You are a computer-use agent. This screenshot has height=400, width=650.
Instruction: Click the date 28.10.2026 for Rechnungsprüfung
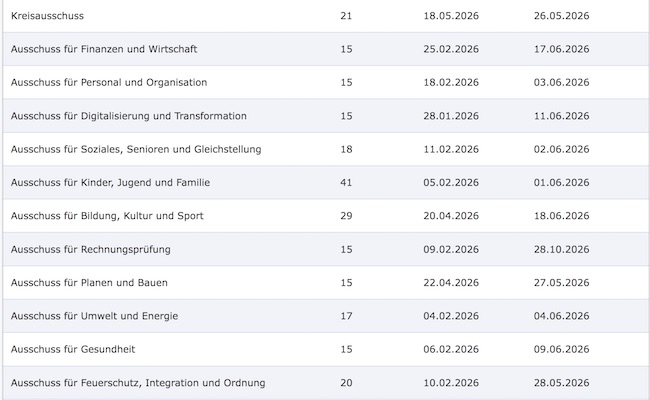tap(561, 249)
